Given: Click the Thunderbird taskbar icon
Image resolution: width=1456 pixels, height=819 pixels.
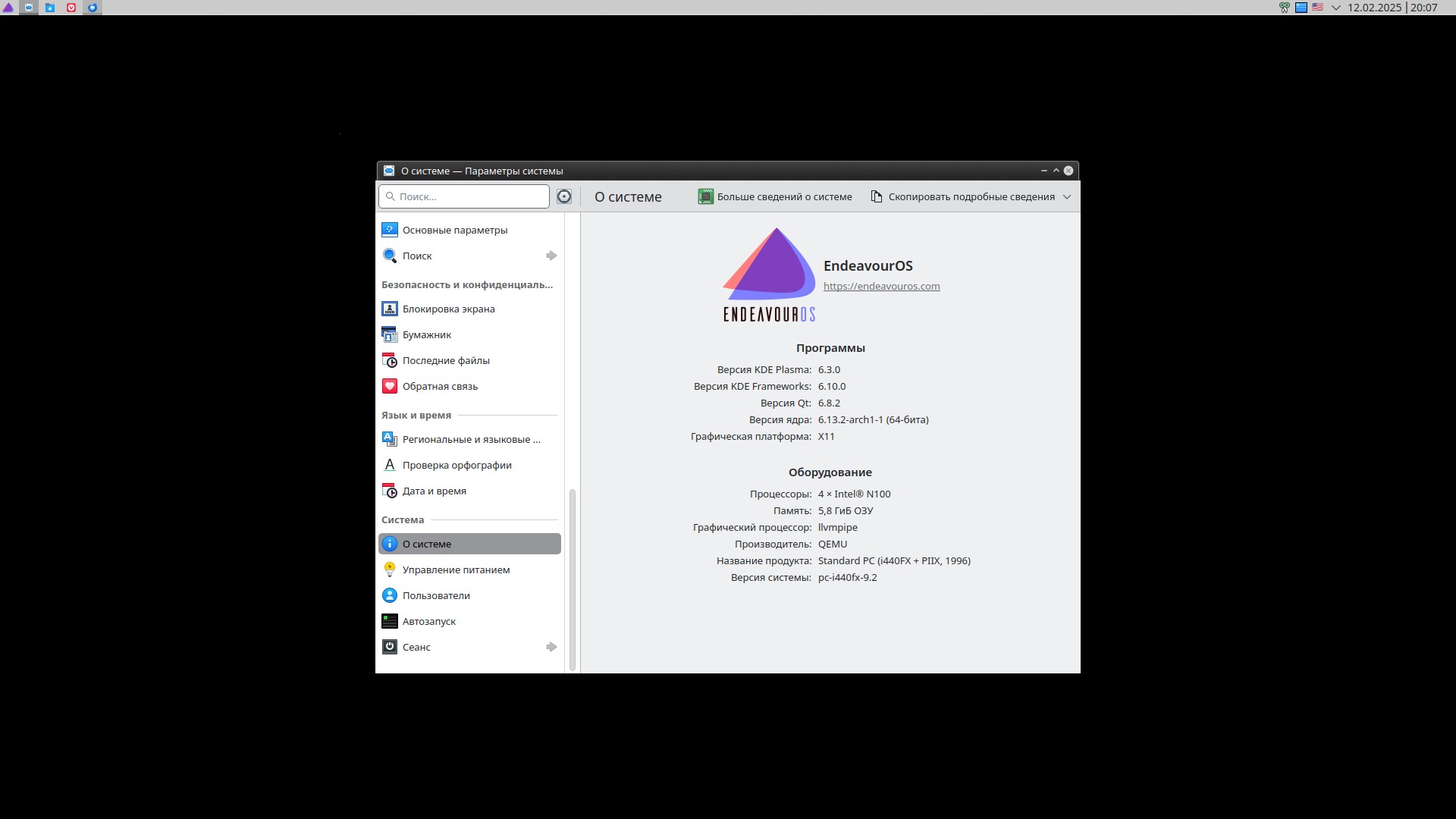Looking at the screenshot, I should coord(93,8).
